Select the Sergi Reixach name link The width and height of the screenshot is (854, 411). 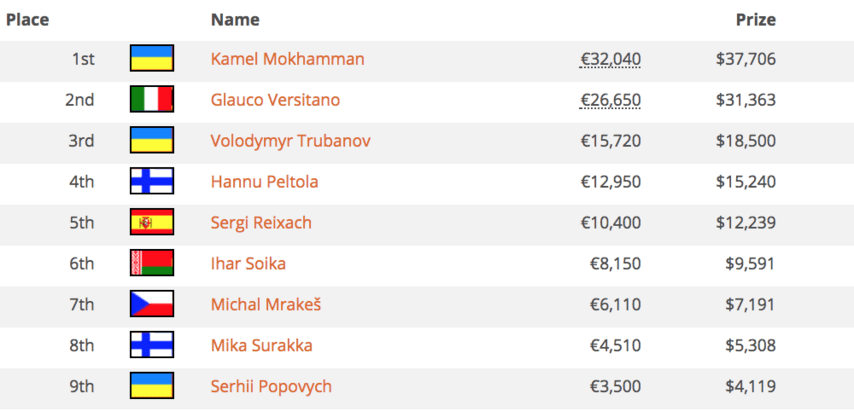pyautogui.click(x=261, y=223)
